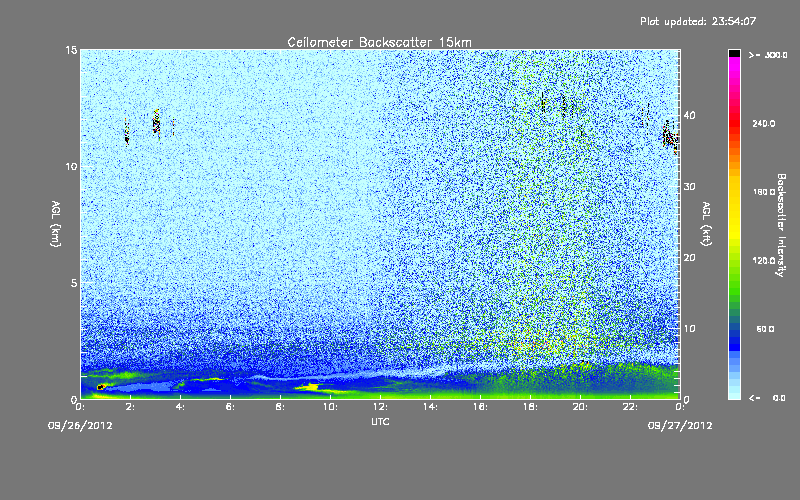
Task: Click the 10: hour tick on time axis
Action: click(x=330, y=407)
